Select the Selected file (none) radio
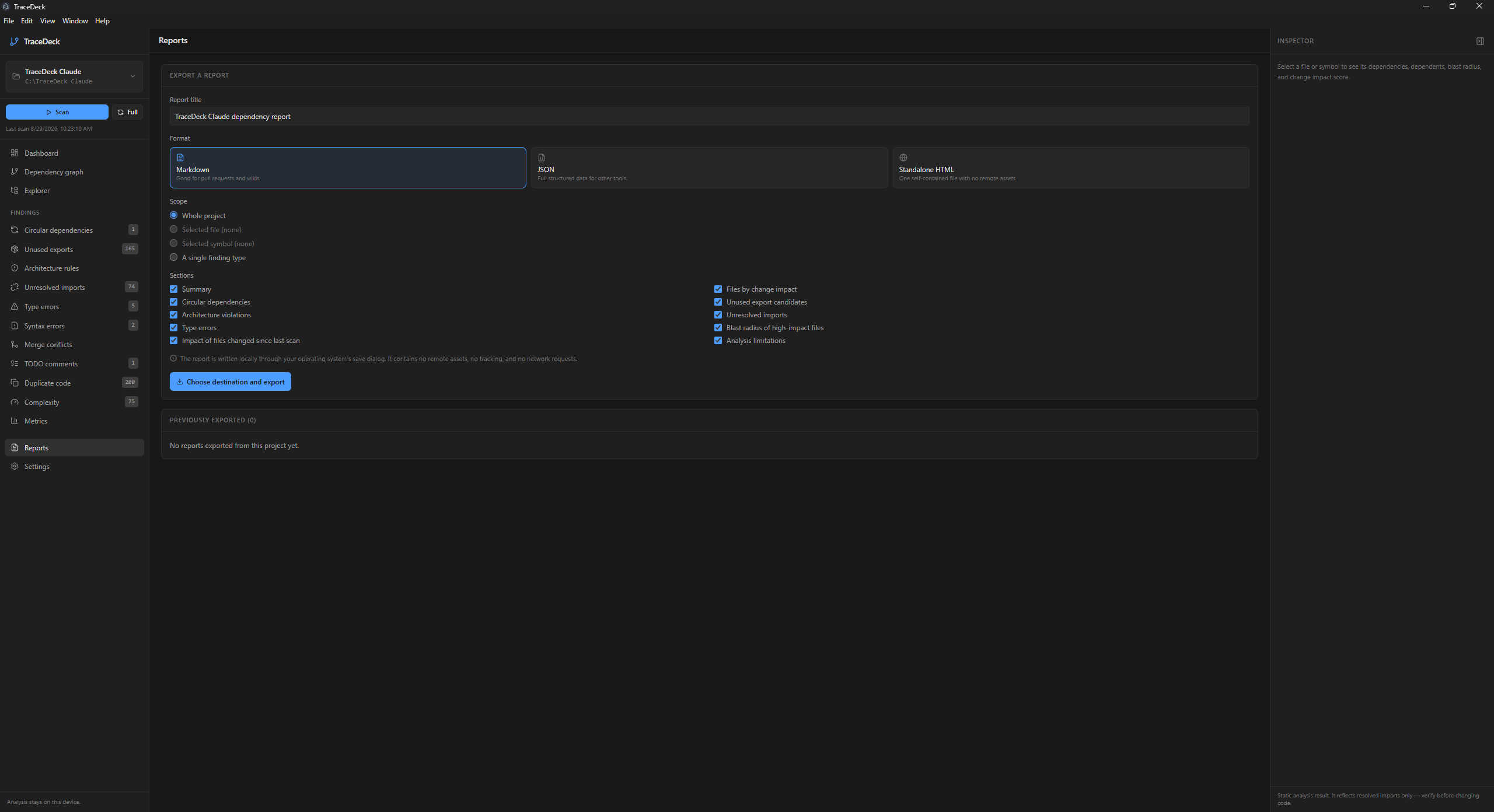This screenshot has height=812, width=1494. [x=174, y=229]
